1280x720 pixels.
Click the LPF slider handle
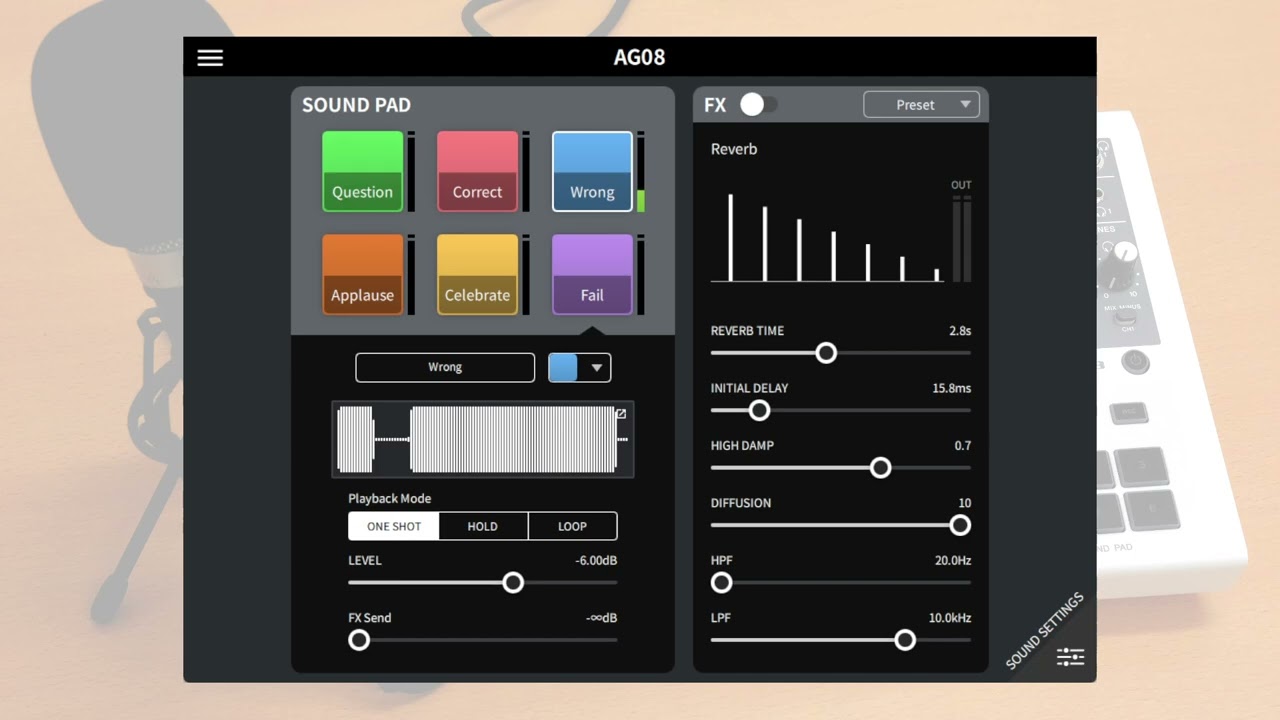(x=905, y=640)
